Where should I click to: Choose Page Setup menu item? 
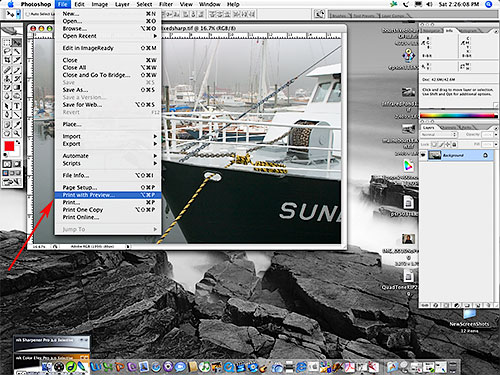coord(108,187)
